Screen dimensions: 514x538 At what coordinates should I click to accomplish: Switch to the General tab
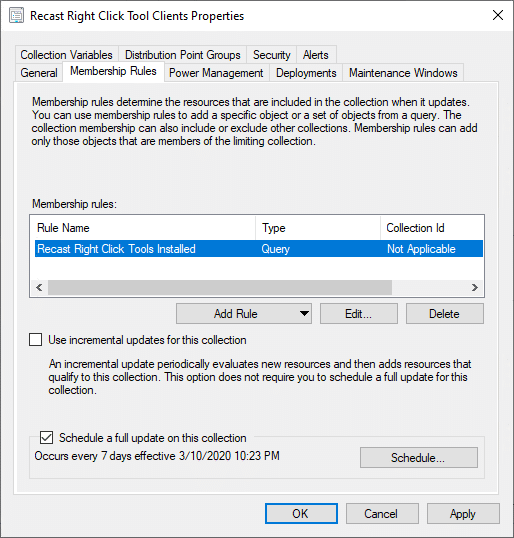coord(39,73)
